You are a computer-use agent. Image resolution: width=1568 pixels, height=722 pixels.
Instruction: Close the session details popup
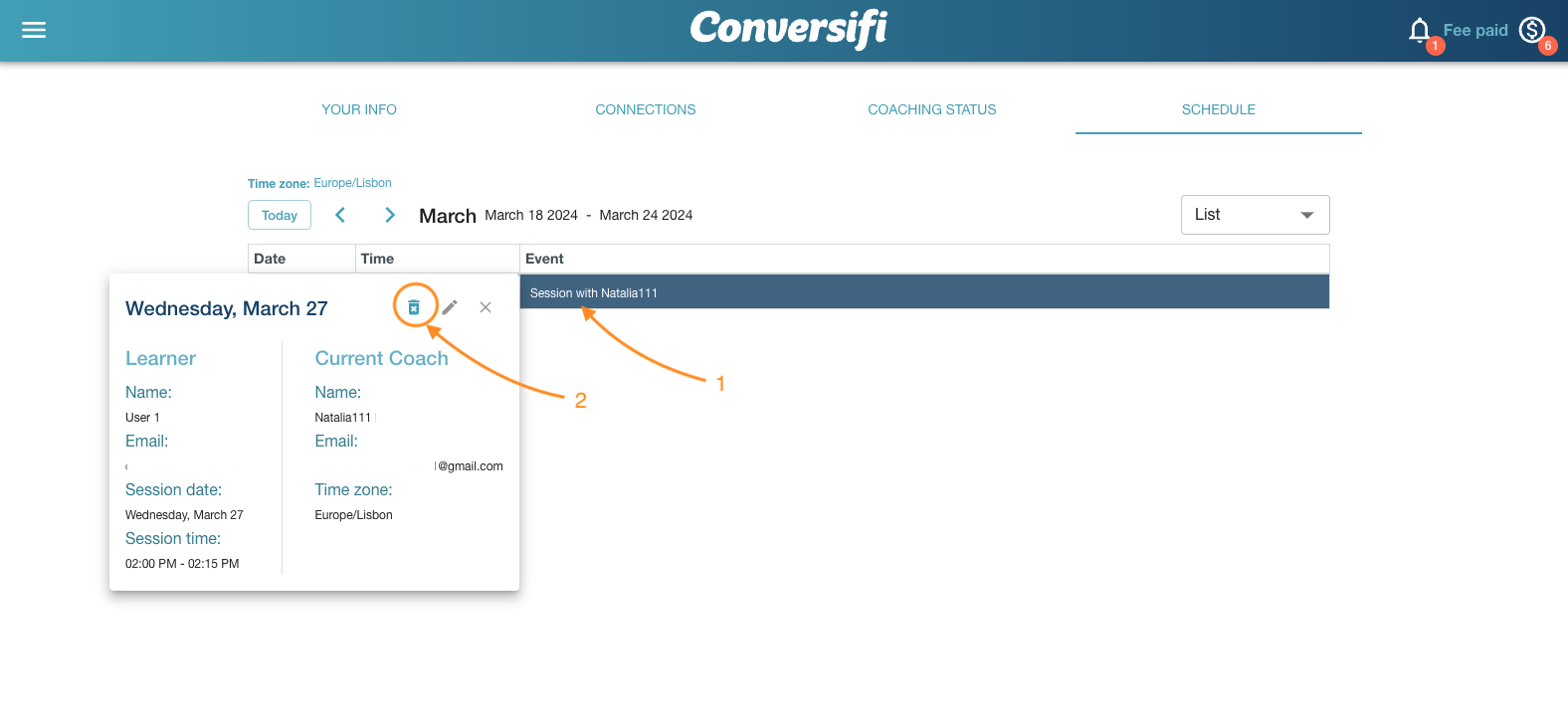click(x=486, y=307)
